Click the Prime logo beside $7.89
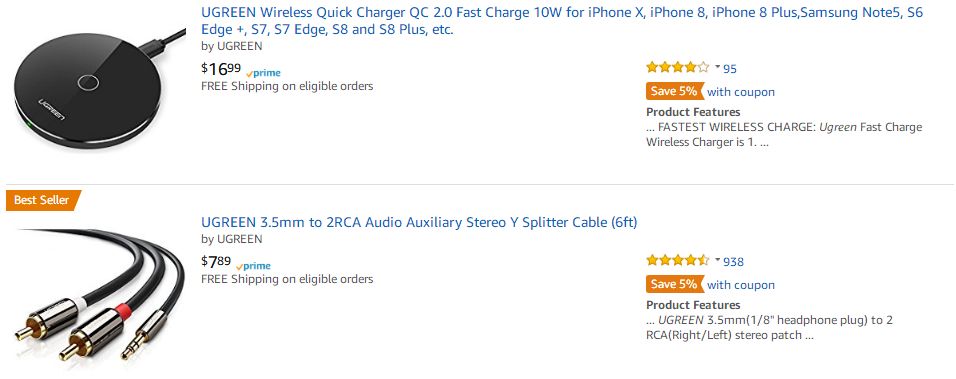 tap(253, 266)
